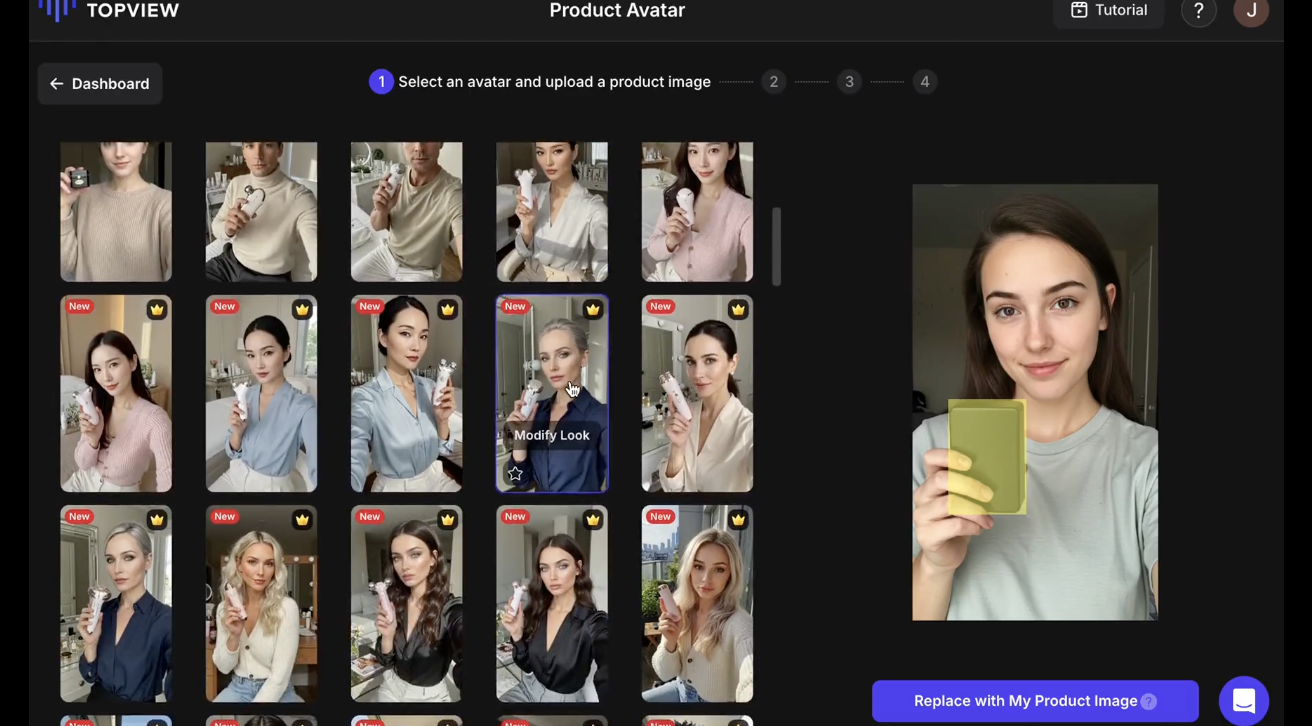Click the large avatar preview image
1312x726 pixels.
pyautogui.click(x=1035, y=402)
